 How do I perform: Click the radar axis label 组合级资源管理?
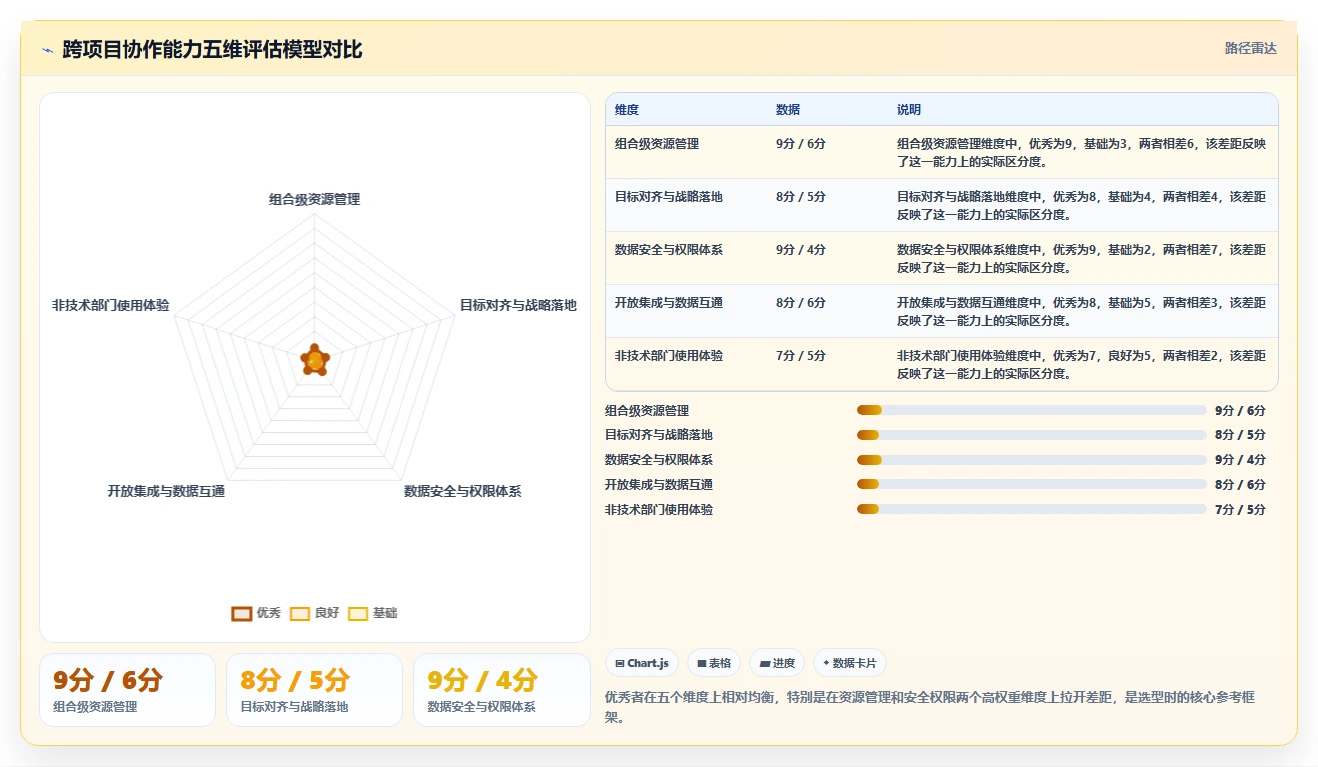pyautogui.click(x=314, y=199)
